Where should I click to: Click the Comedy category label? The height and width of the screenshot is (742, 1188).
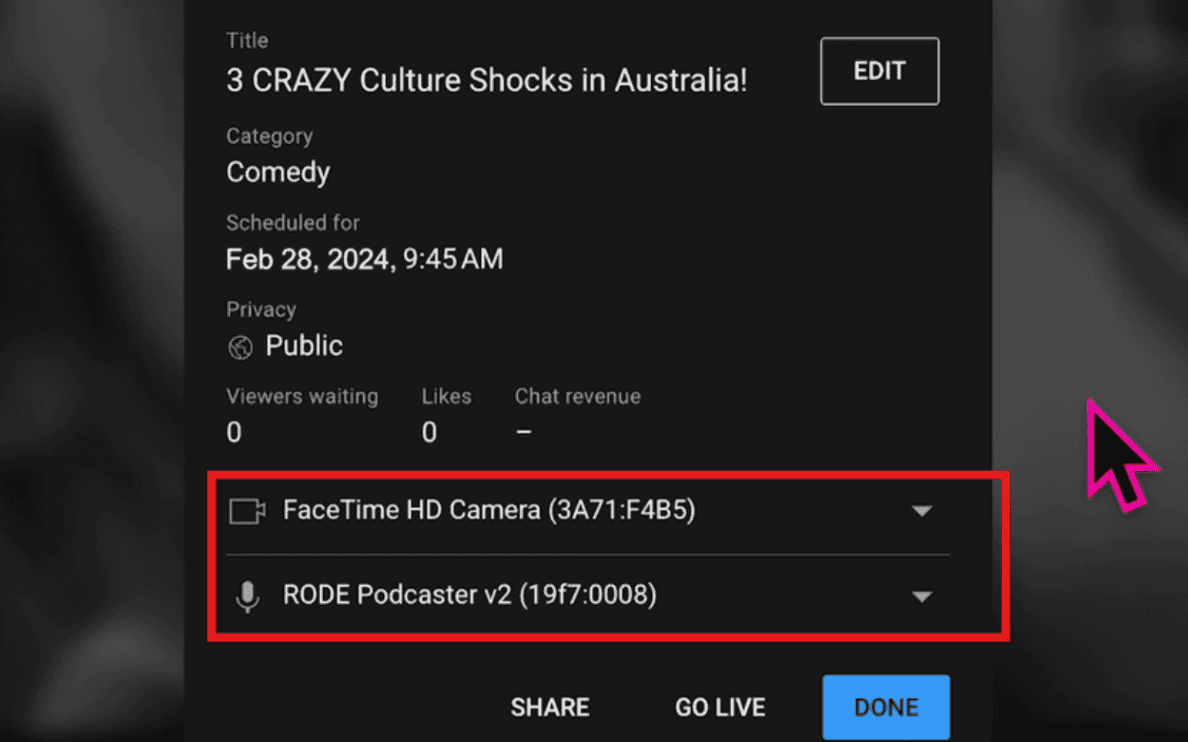pyautogui.click(x=277, y=172)
